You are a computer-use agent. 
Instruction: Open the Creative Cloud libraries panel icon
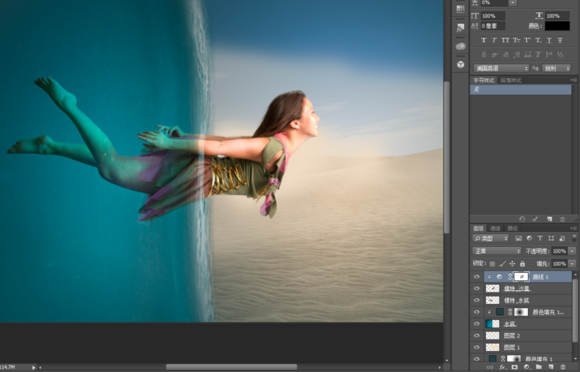pyautogui.click(x=460, y=46)
